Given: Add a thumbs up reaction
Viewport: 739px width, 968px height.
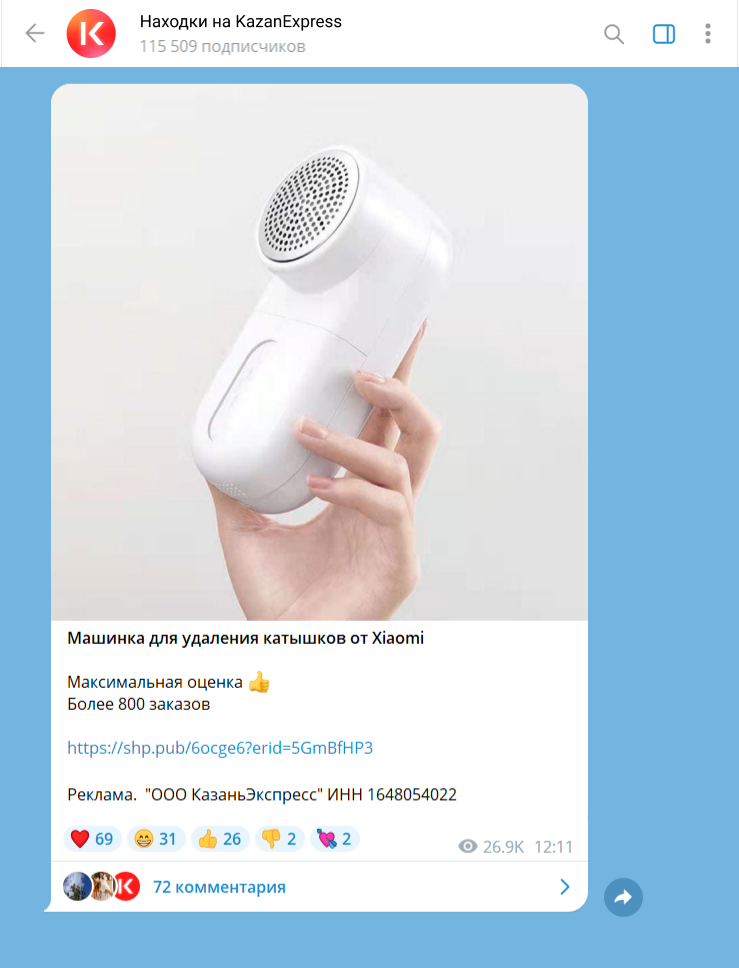Looking at the screenshot, I should coord(220,839).
